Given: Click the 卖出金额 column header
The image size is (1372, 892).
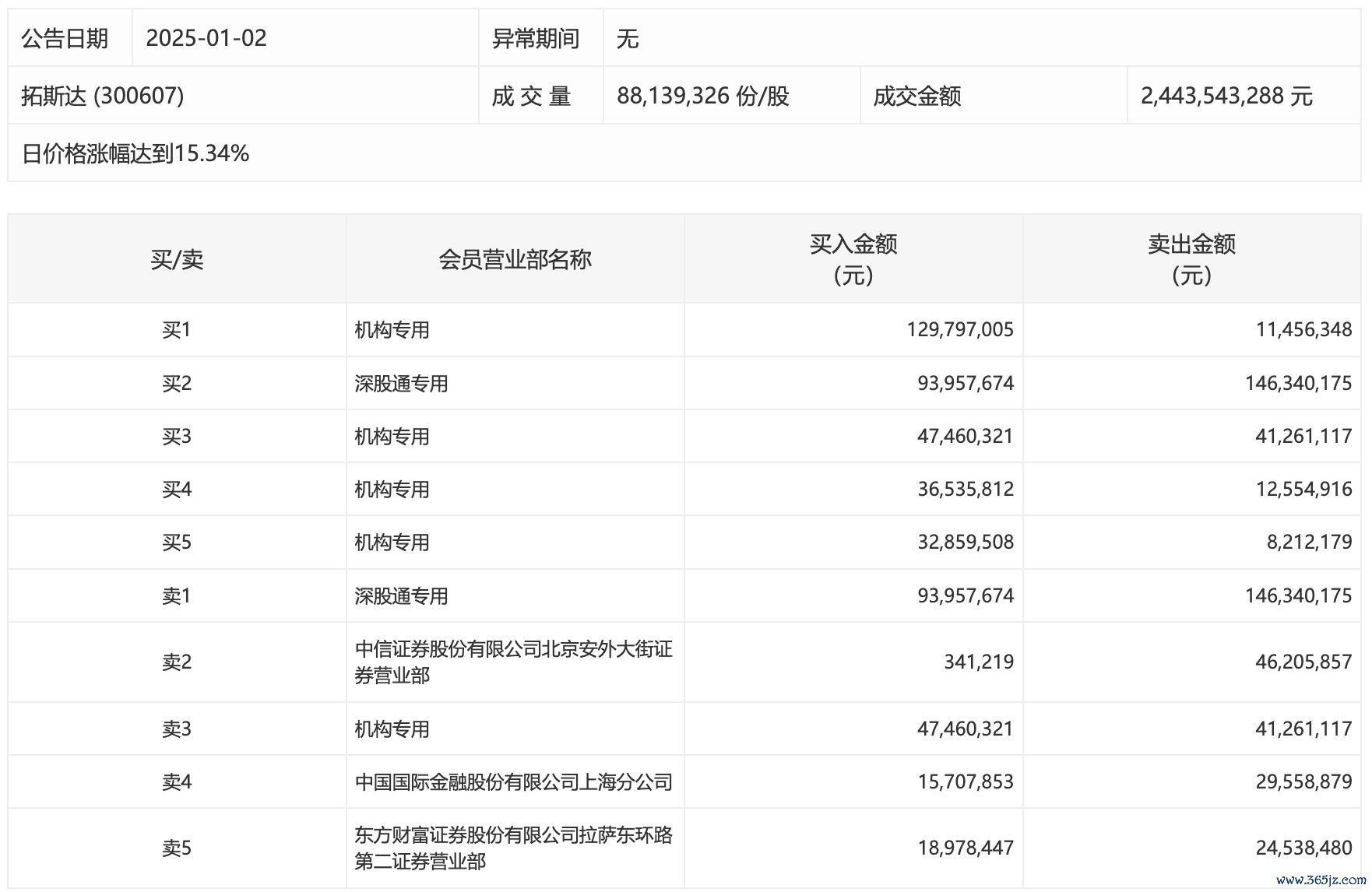Looking at the screenshot, I should point(1191,259).
